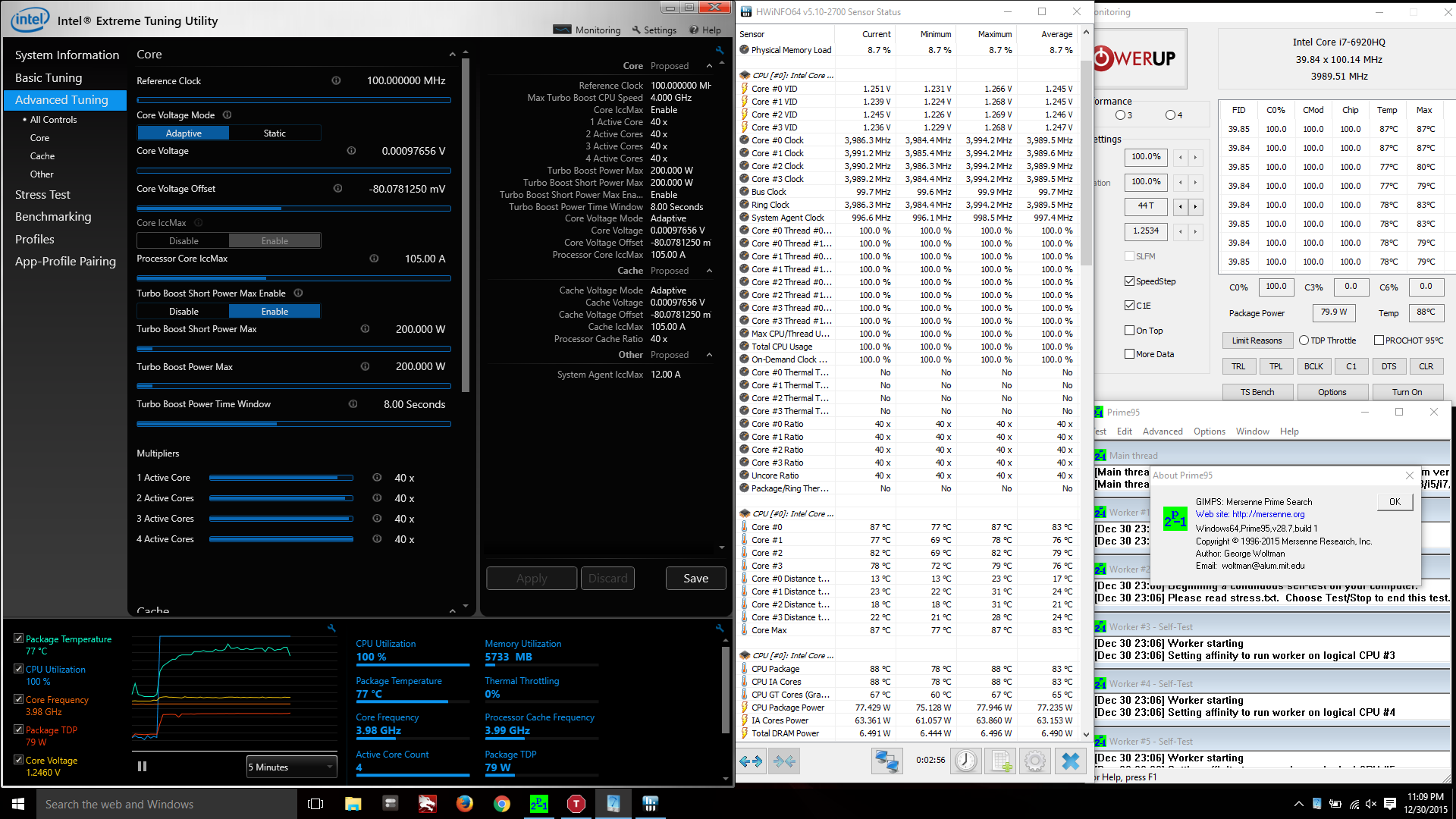Image resolution: width=1456 pixels, height=819 pixels.
Task: Collapse the Core Proposed section
Action: tap(709, 66)
